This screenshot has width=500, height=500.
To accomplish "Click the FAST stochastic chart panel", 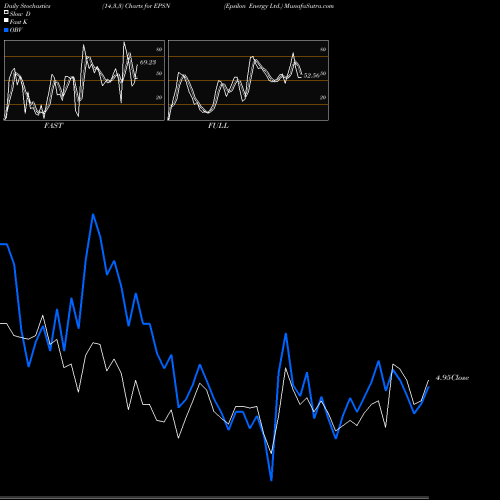I will coord(84,80).
